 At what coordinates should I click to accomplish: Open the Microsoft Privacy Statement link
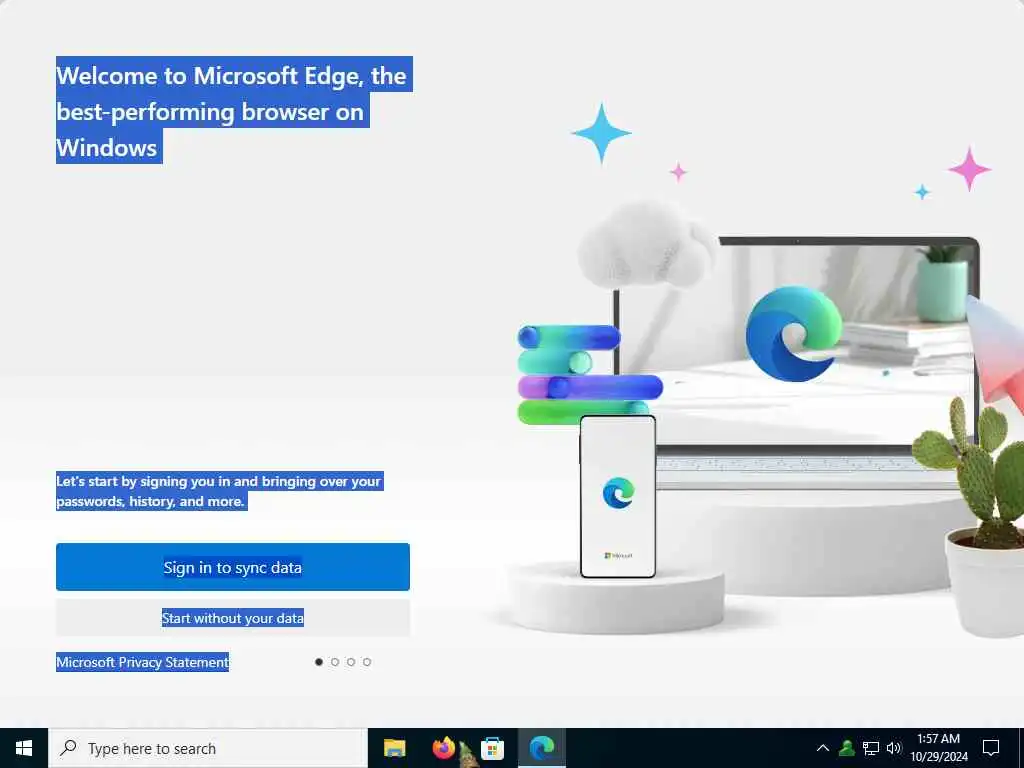[x=142, y=662]
